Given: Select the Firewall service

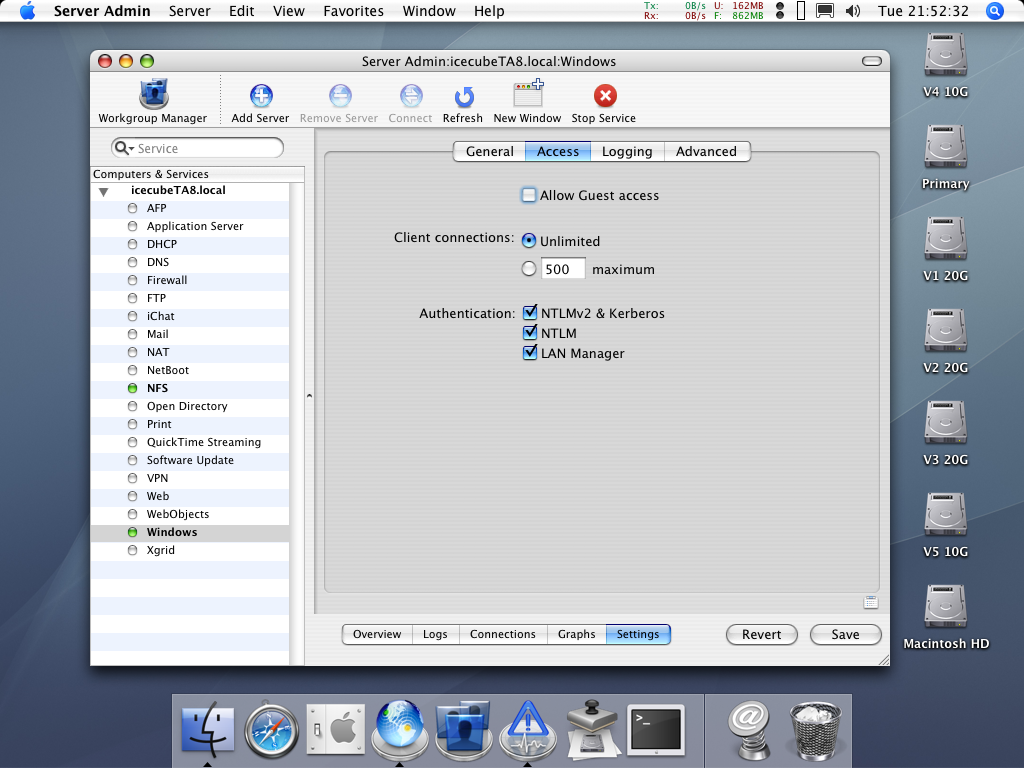Looking at the screenshot, I should pyautogui.click(x=190, y=280).
